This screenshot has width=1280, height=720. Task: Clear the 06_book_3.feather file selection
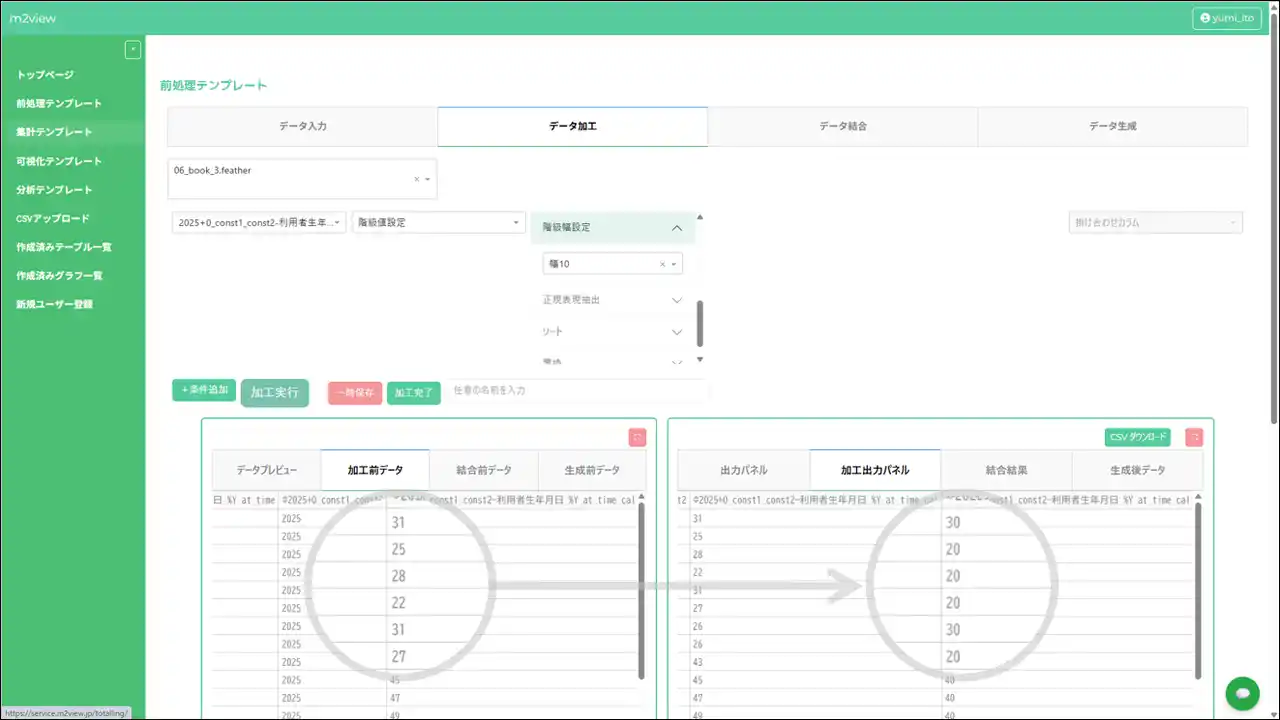(x=416, y=179)
